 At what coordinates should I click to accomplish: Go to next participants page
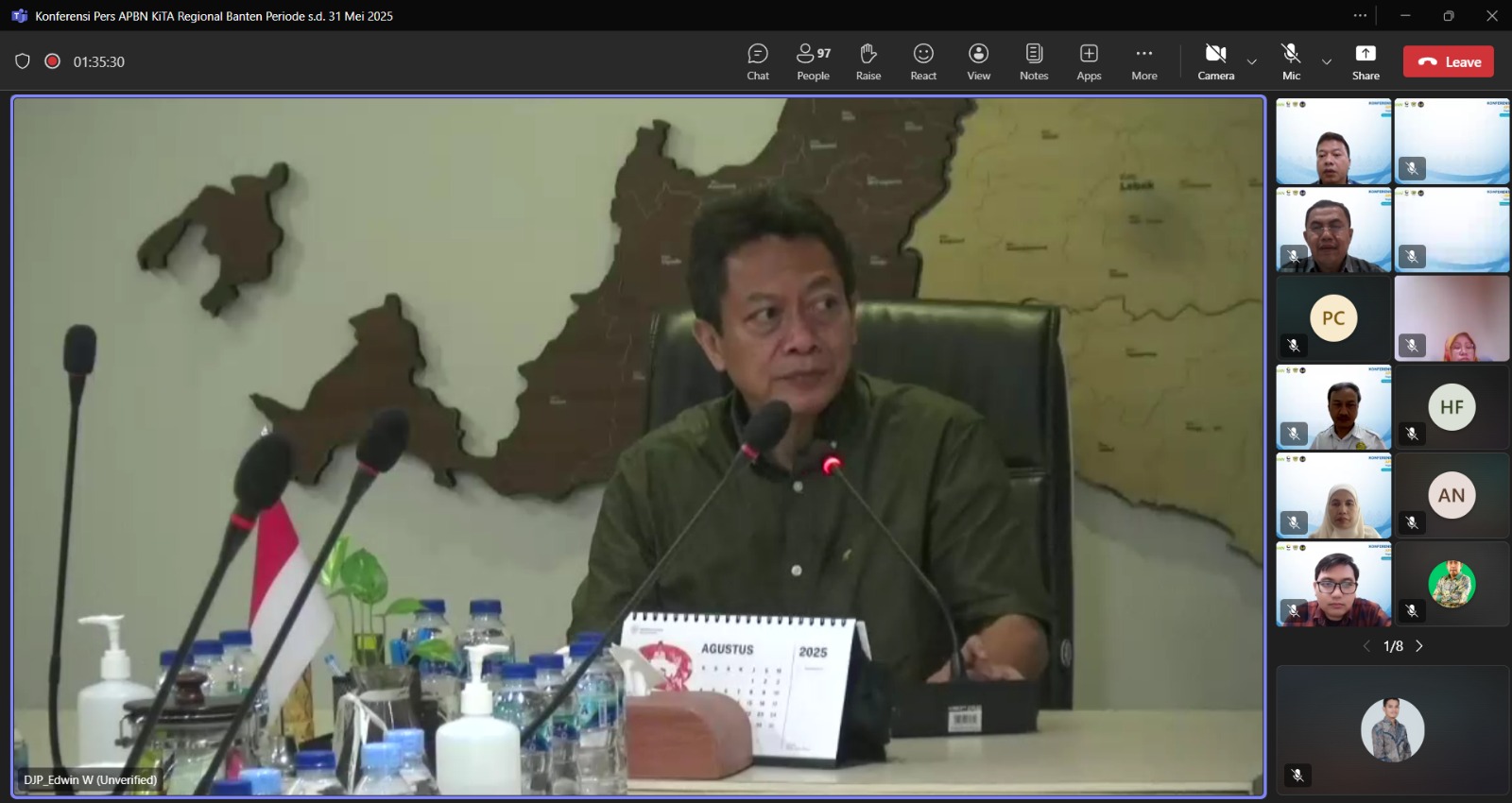click(1419, 646)
